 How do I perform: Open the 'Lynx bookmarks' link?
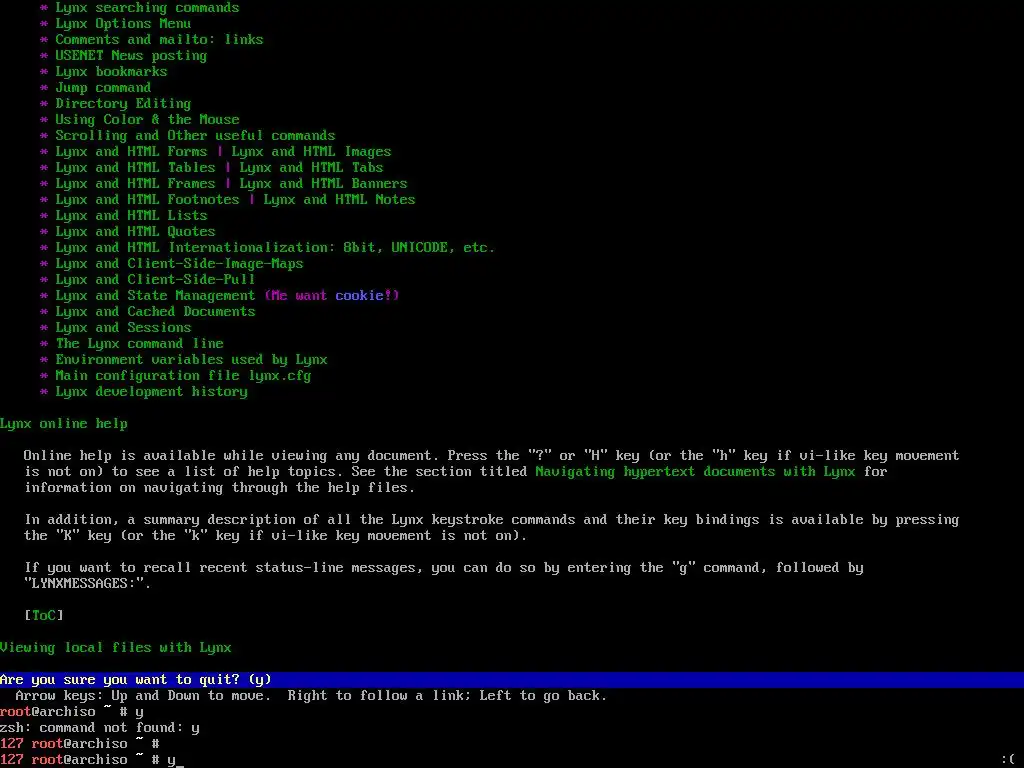coord(111,72)
